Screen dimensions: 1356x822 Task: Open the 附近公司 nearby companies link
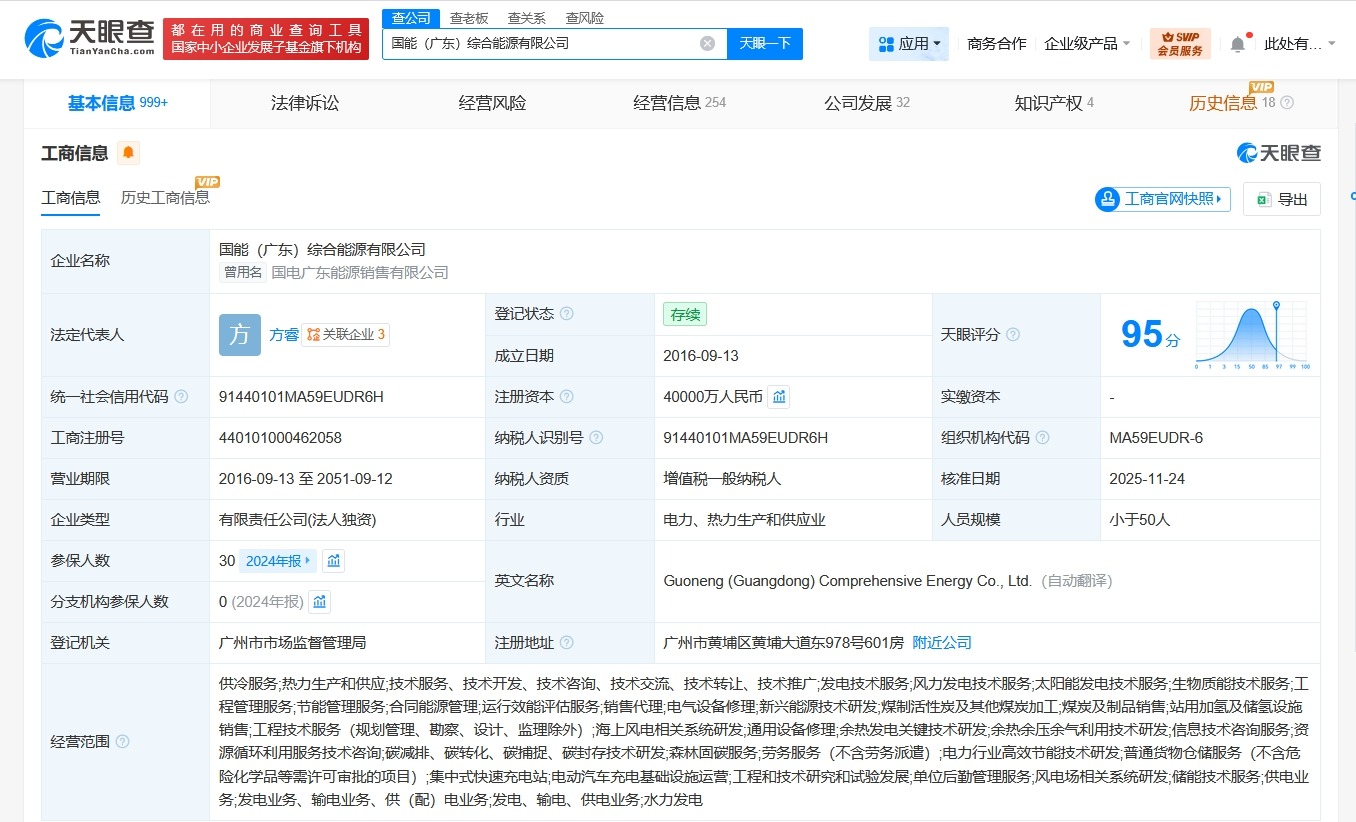(940, 642)
